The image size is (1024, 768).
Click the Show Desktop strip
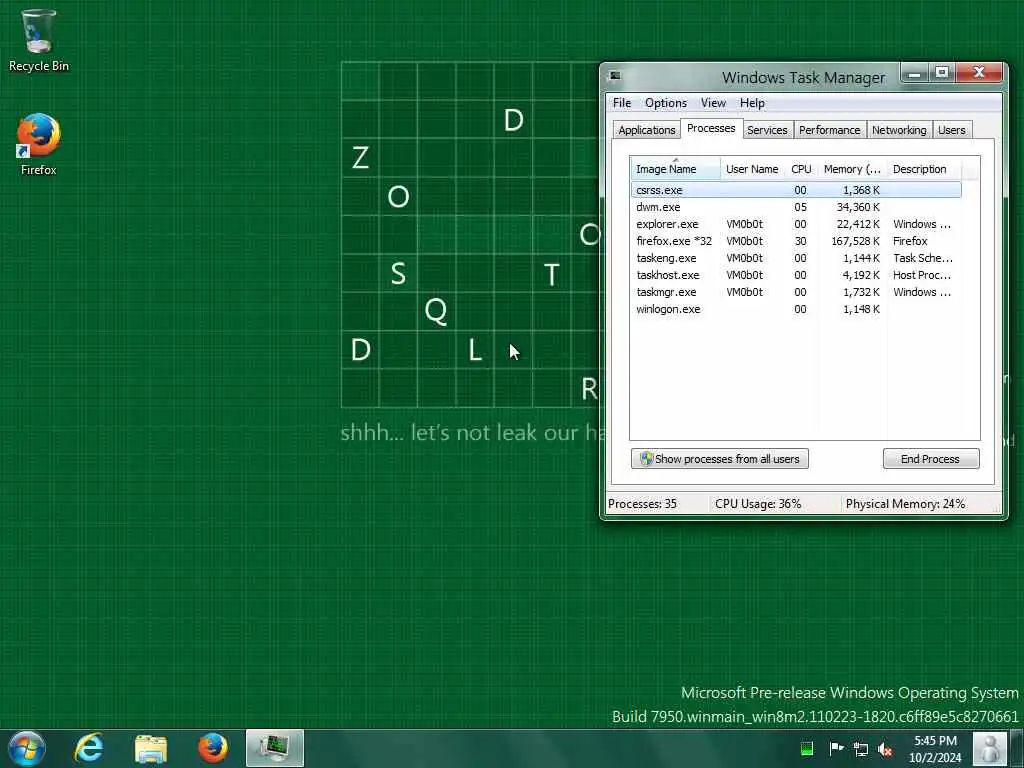tap(1016, 748)
